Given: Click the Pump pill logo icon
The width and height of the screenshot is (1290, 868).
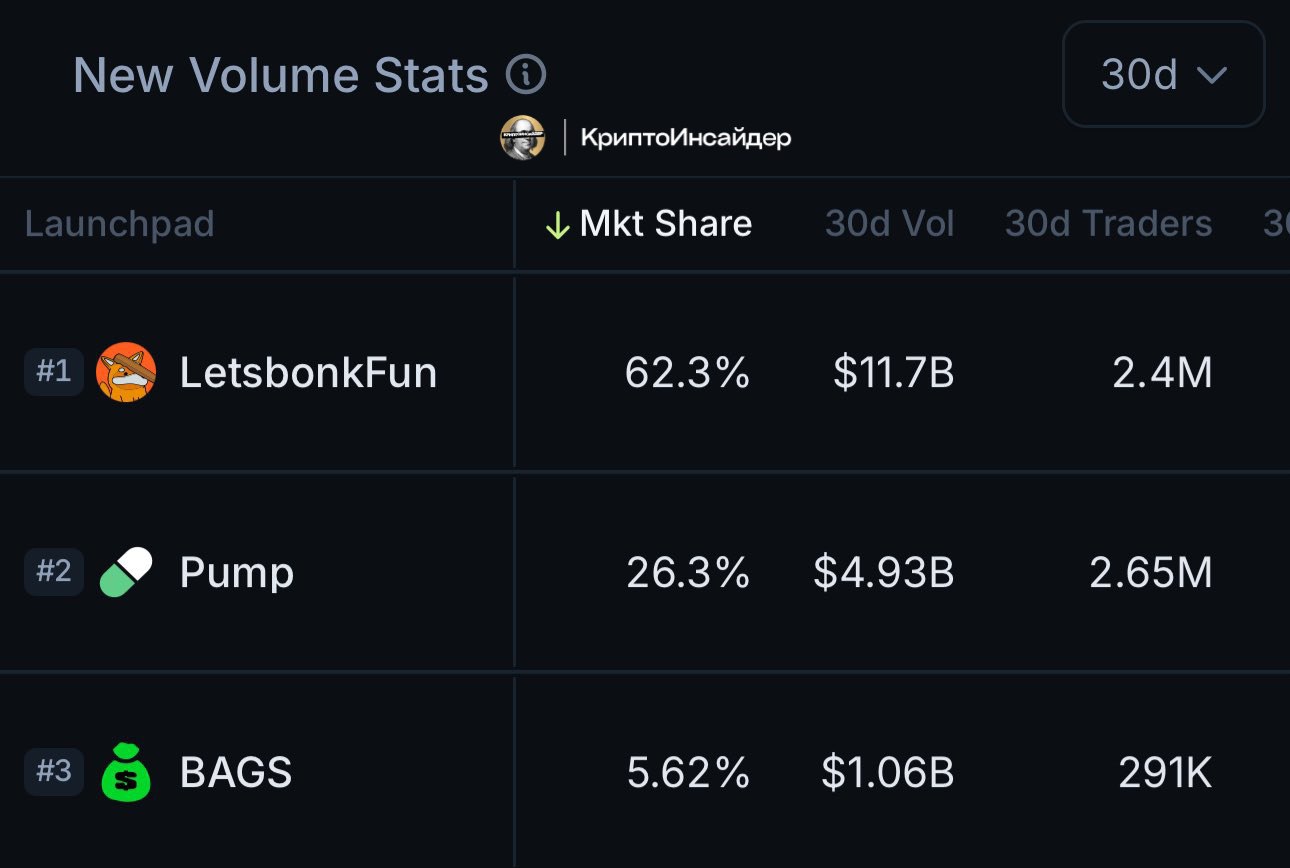Looking at the screenshot, I should coord(126,572).
